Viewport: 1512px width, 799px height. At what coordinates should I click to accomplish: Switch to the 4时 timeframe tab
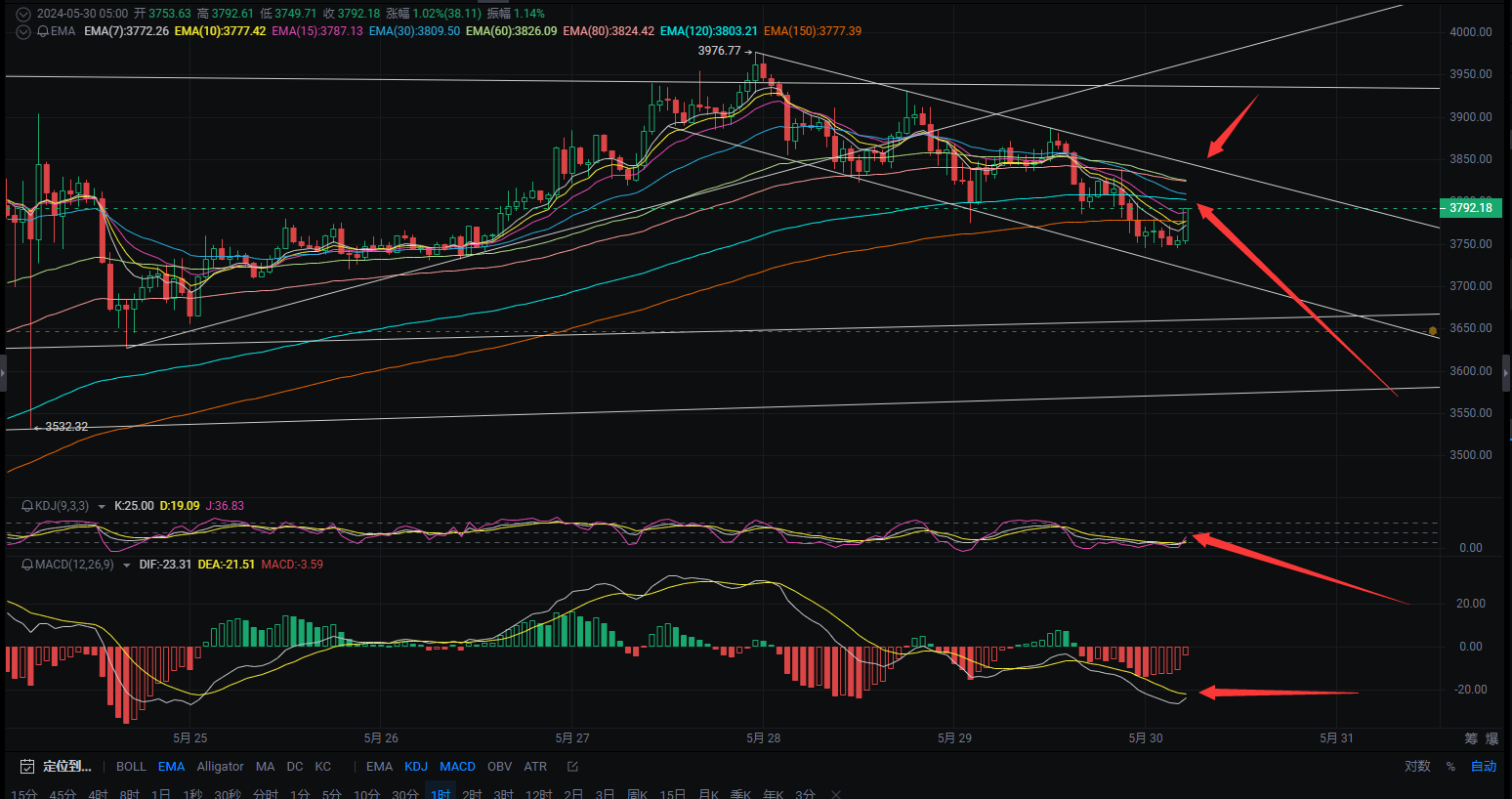click(x=99, y=794)
